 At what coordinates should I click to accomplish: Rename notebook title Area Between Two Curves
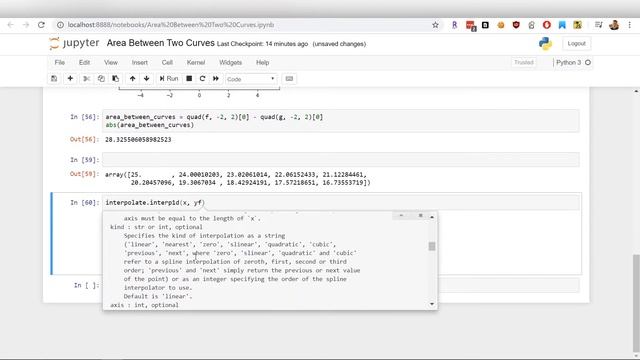(x=160, y=43)
